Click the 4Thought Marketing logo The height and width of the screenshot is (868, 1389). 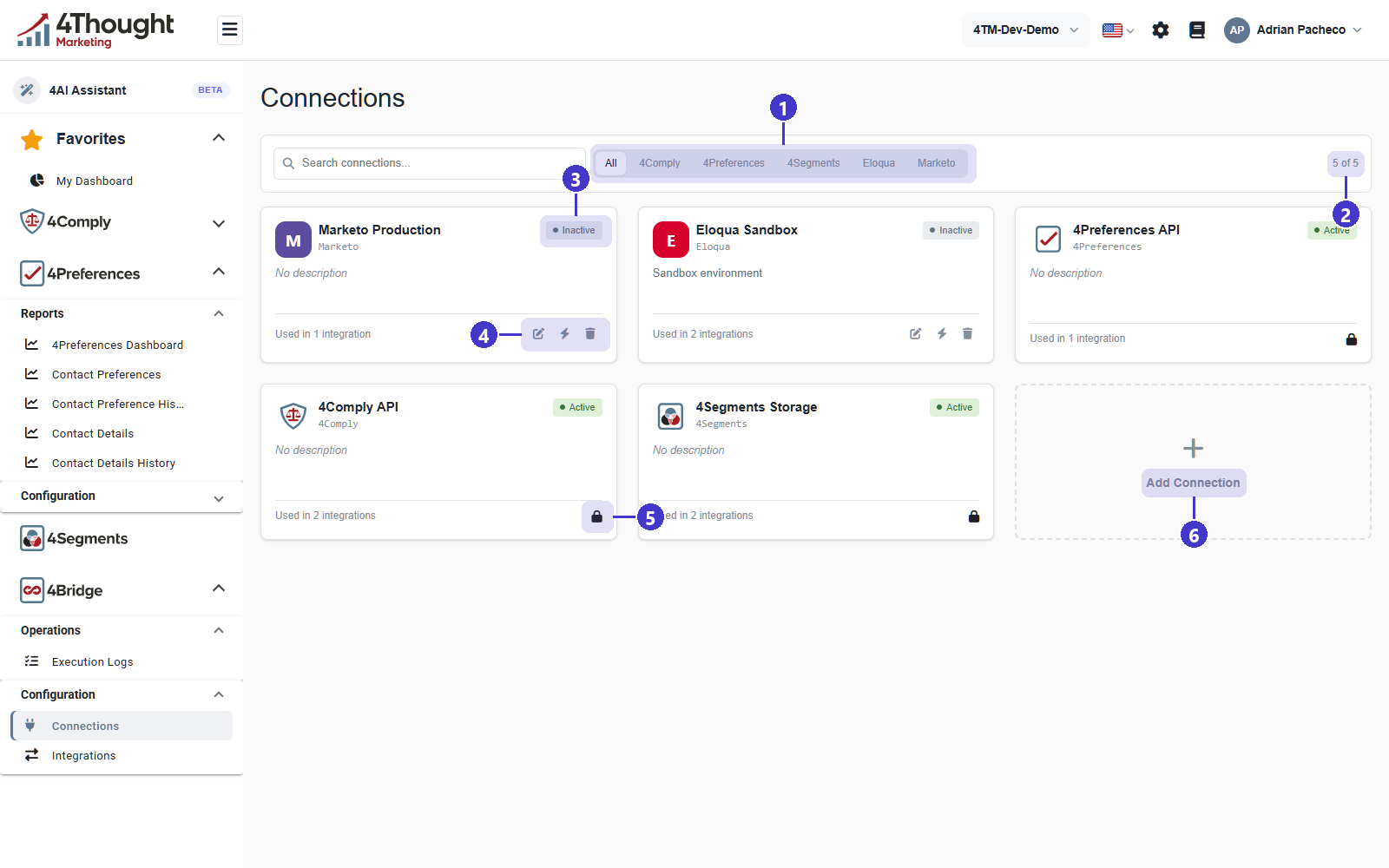(95, 30)
